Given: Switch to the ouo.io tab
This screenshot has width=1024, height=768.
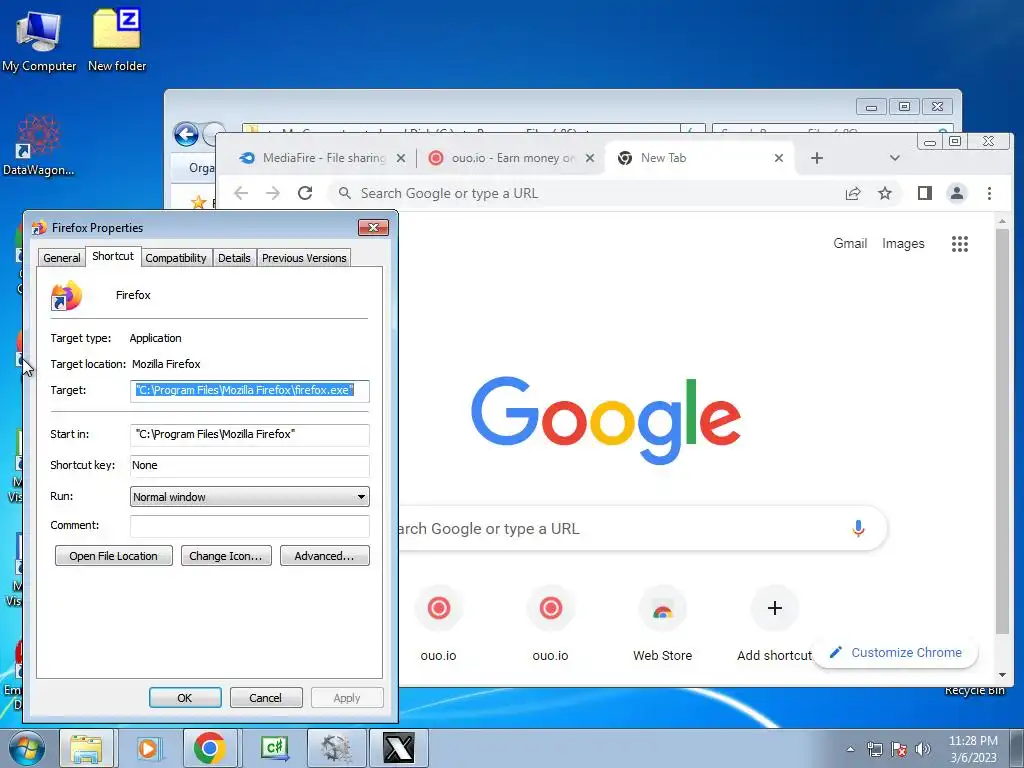Looking at the screenshot, I should click(509, 158).
